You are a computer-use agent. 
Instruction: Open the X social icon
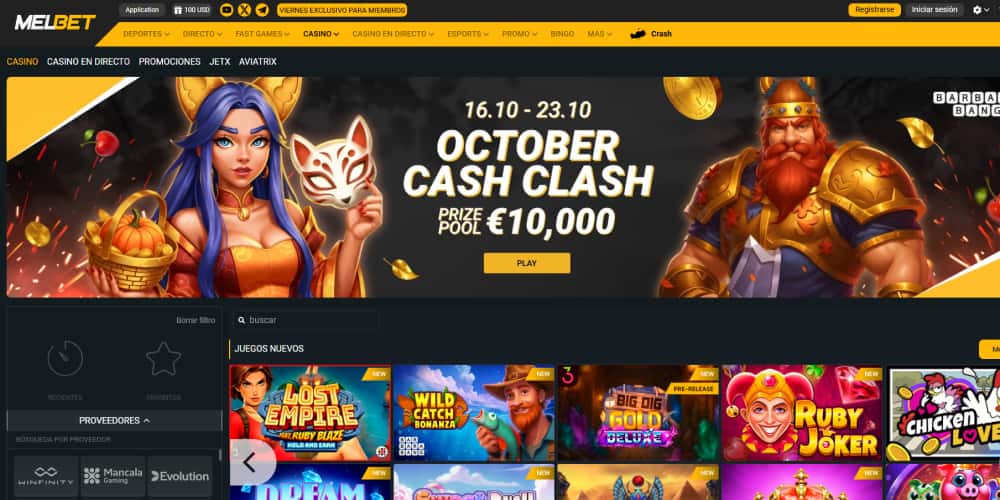(x=244, y=10)
